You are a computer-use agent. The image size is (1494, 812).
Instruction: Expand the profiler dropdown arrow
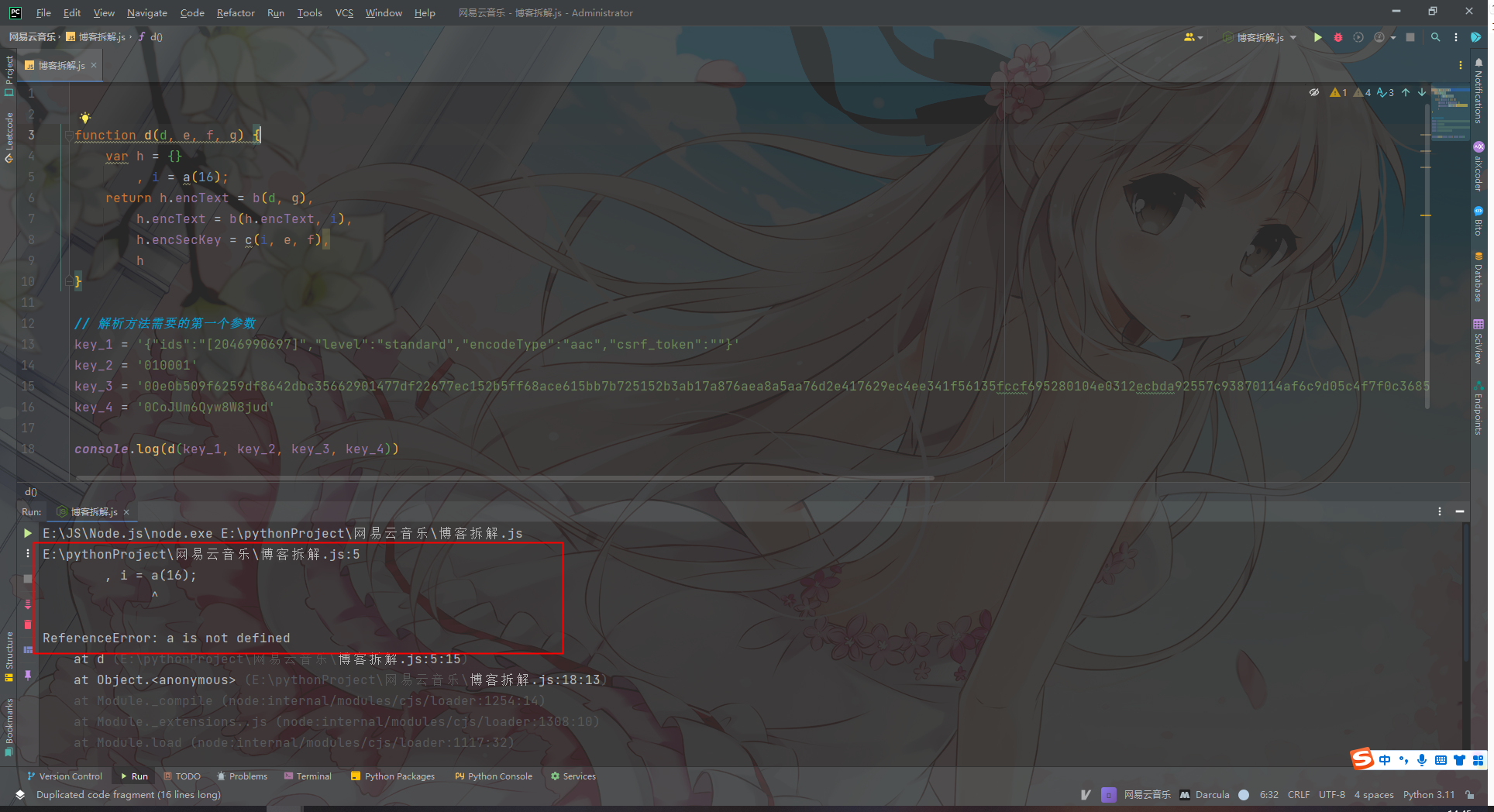click(1393, 37)
